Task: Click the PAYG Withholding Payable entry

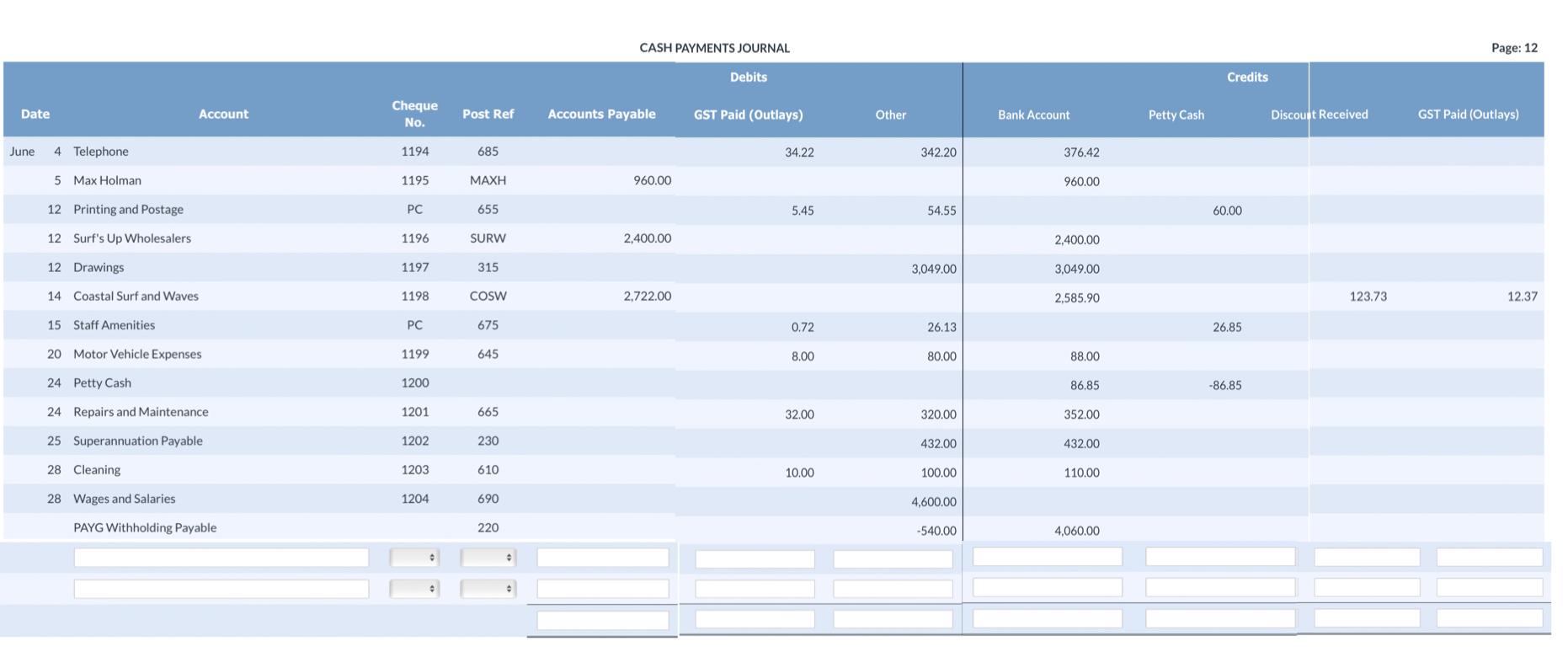Action: pyautogui.click(x=145, y=527)
